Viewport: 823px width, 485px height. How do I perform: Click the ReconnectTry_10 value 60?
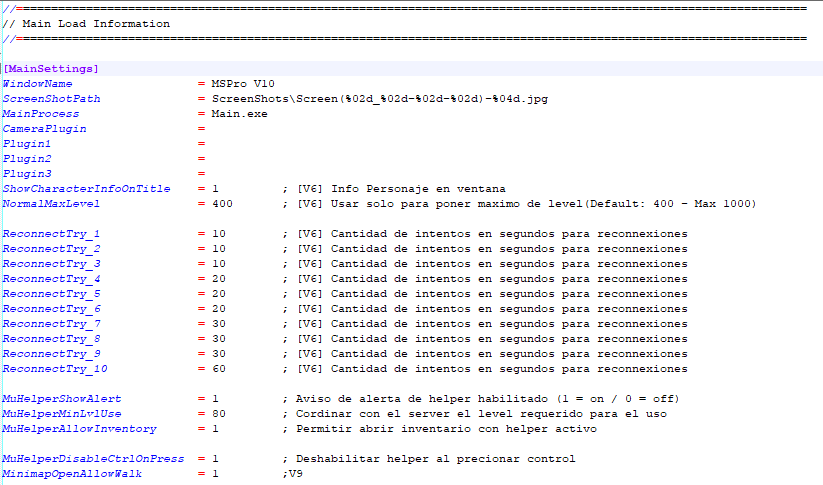point(218,369)
